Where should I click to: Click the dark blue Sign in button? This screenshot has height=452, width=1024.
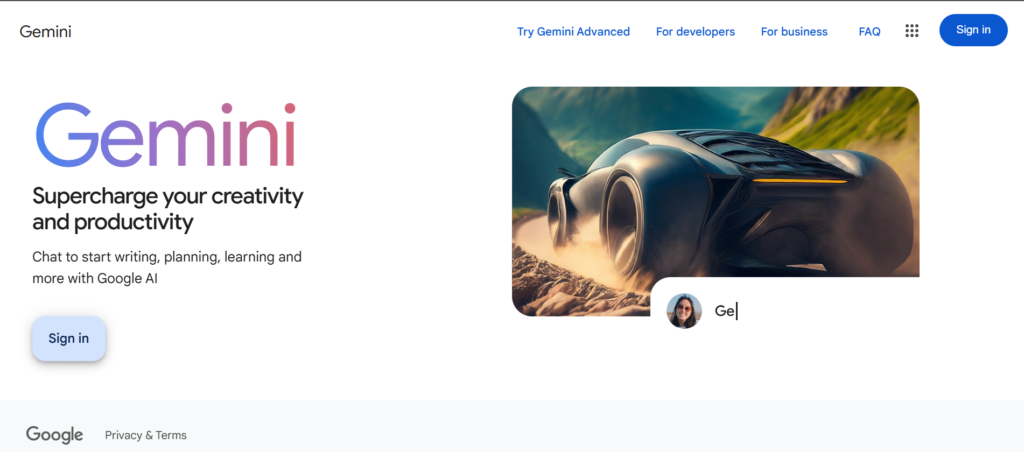point(973,30)
